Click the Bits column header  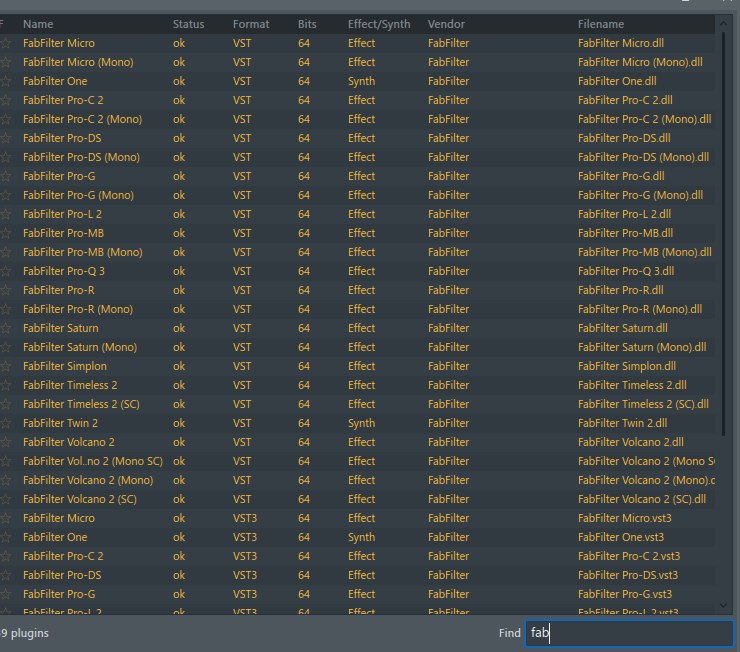[x=307, y=24]
